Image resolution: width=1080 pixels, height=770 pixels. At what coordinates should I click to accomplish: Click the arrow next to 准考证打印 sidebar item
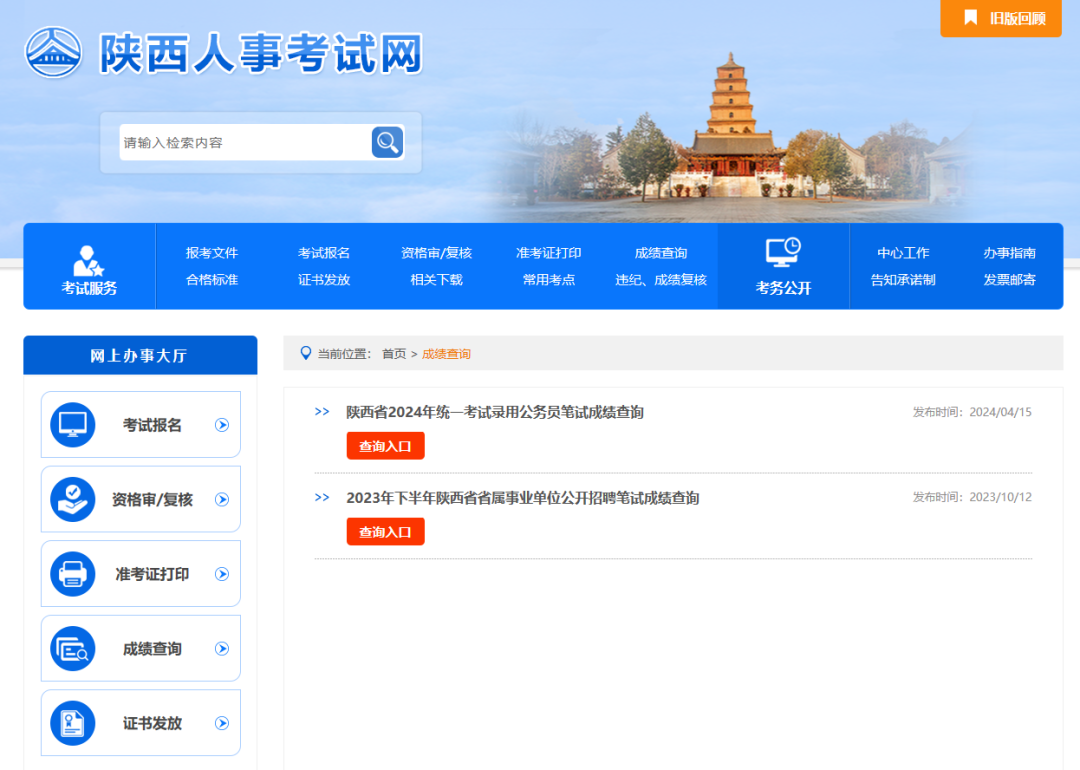coord(222,574)
